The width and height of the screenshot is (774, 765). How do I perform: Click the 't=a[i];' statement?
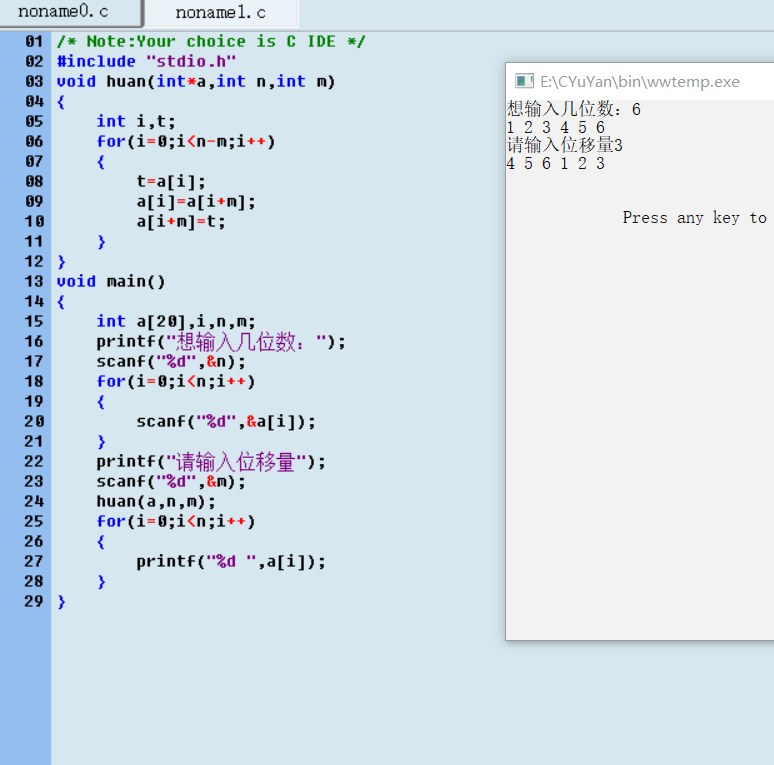(x=171, y=182)
